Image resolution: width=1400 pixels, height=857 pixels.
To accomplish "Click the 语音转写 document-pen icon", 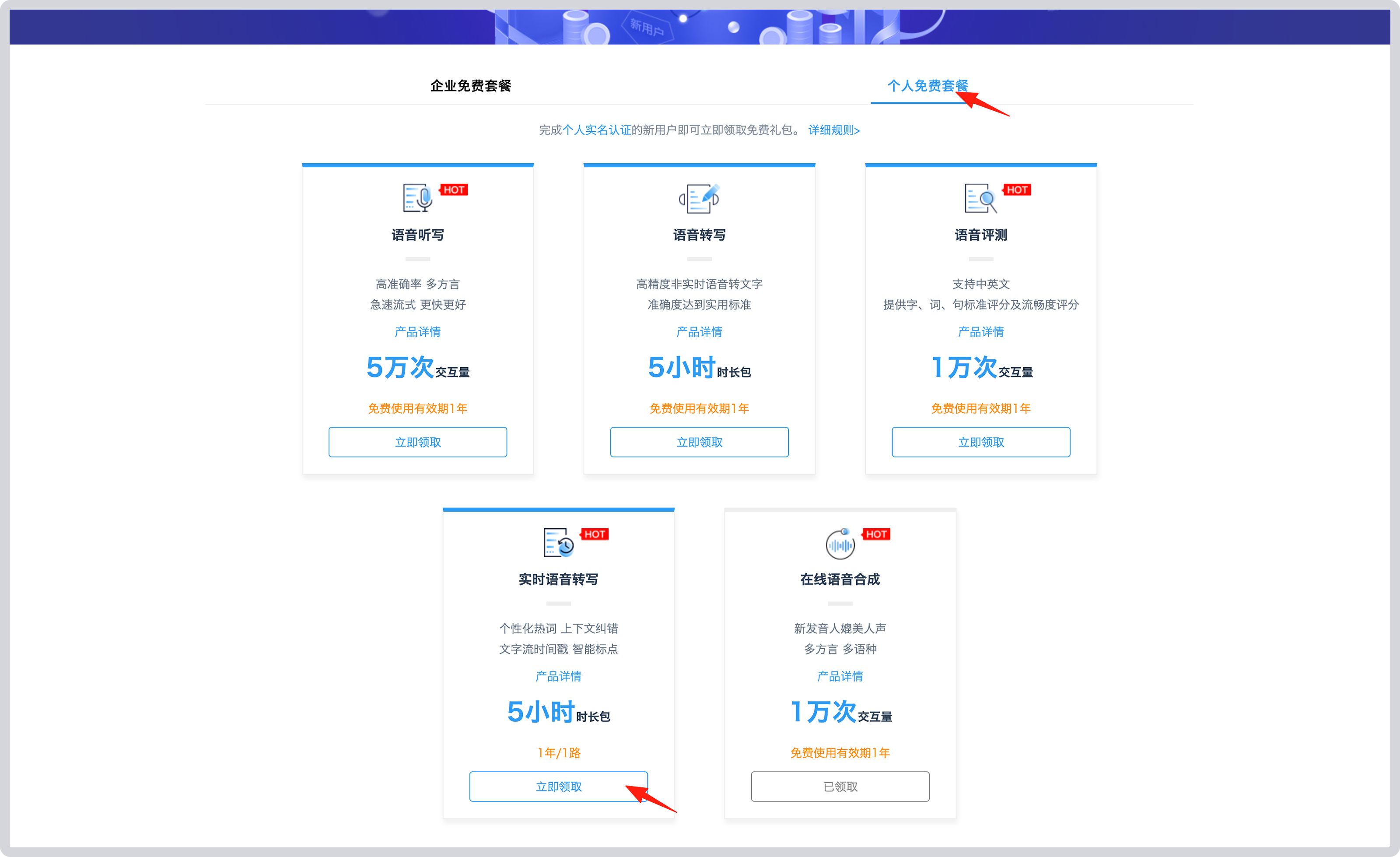I will click(700, 199).
